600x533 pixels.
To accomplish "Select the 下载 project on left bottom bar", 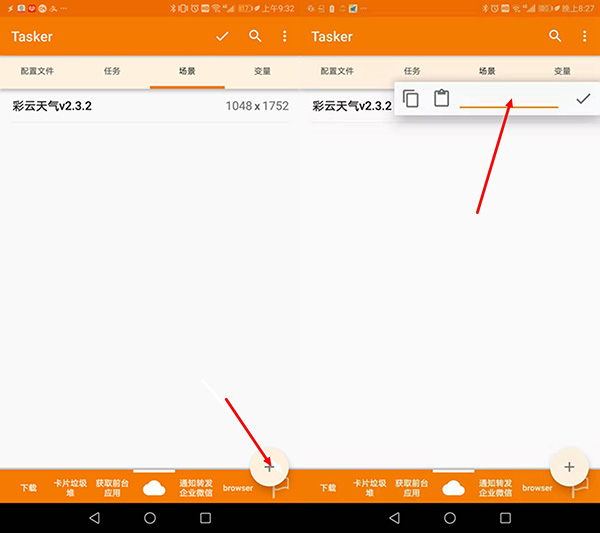I will (x=28, y=488).
